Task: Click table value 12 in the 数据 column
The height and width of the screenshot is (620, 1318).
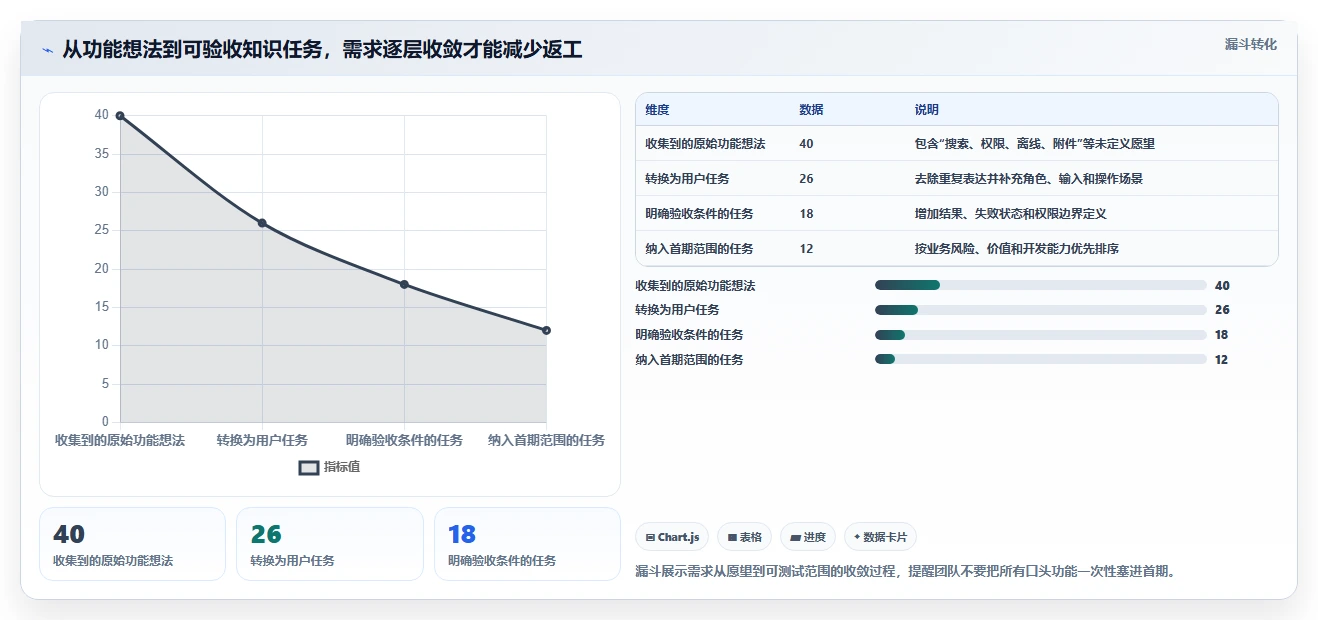Action: (x=806, y=249)
